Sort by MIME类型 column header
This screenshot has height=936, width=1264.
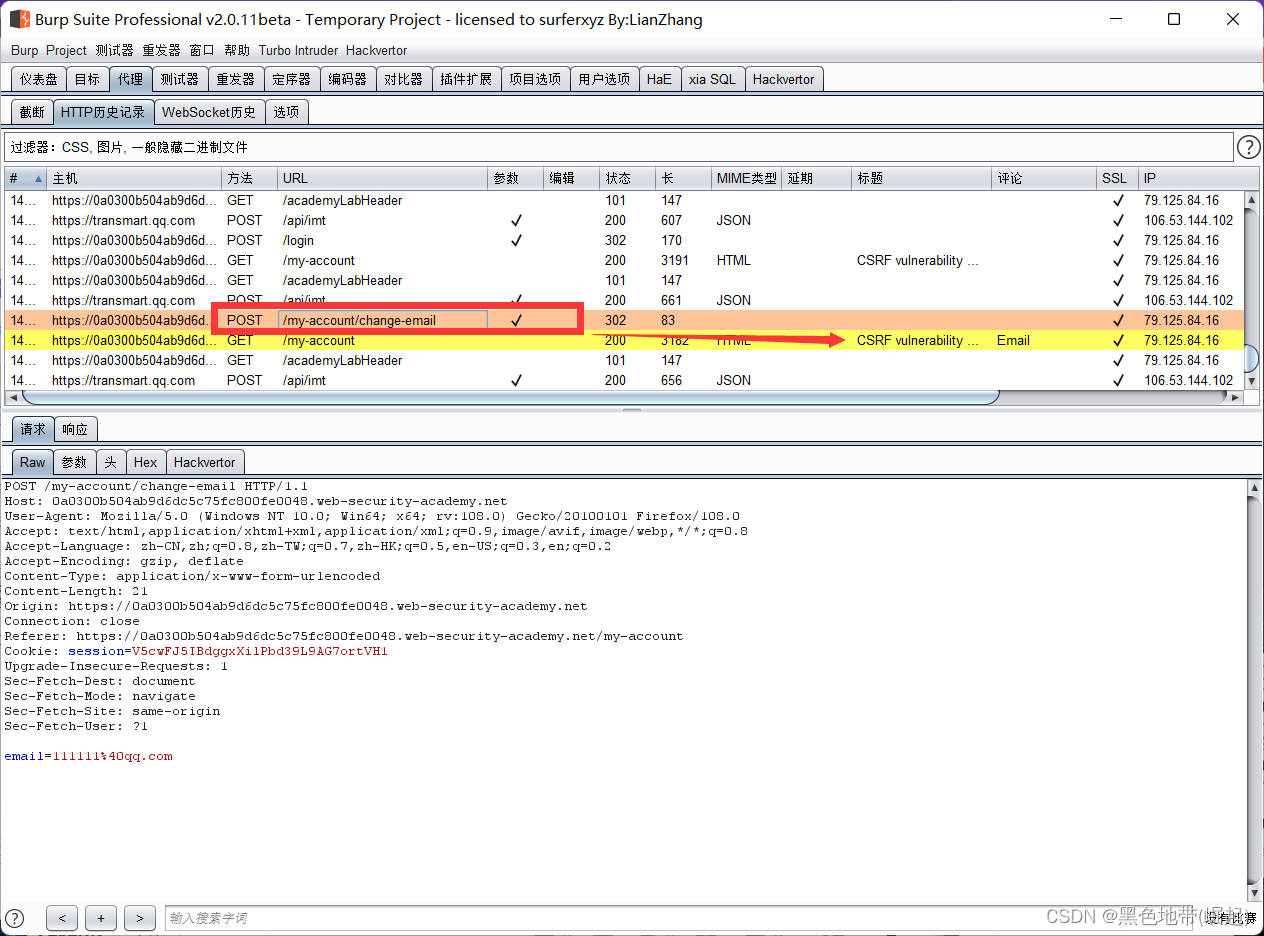746,178
